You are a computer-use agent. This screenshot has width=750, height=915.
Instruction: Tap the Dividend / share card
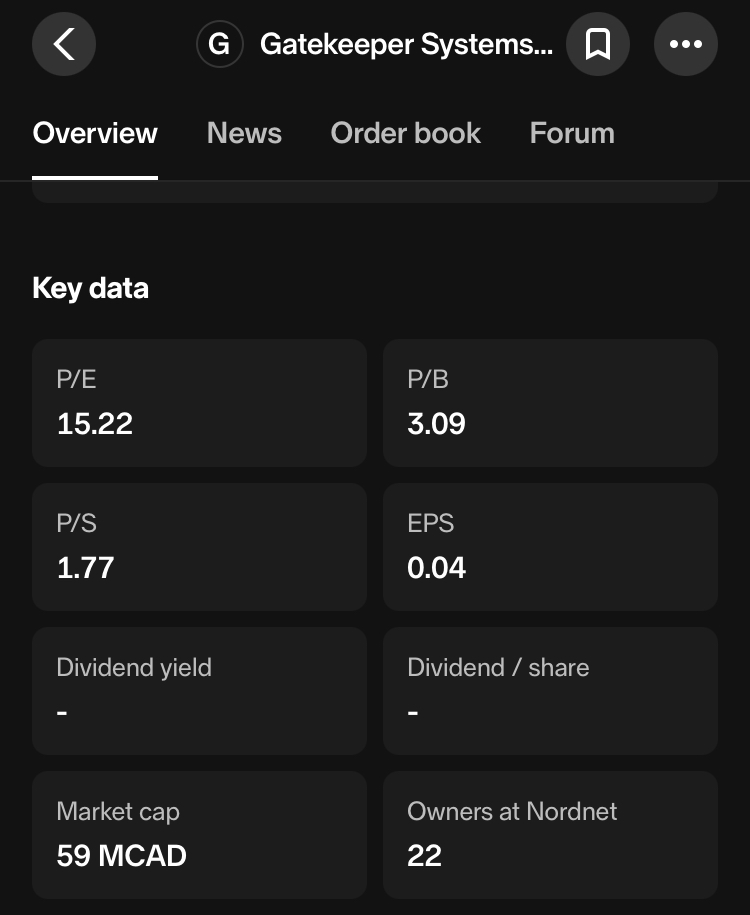pyautogui.click(x=550, y=691)
